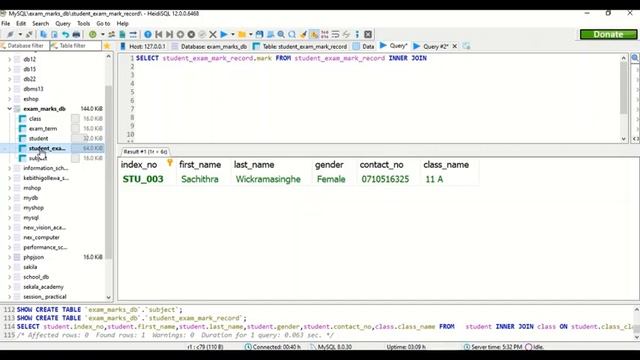Open dropdown arrow beside Run icon
Image resolution: width=640 pixels, height=360 pixels.
[233, 34]
